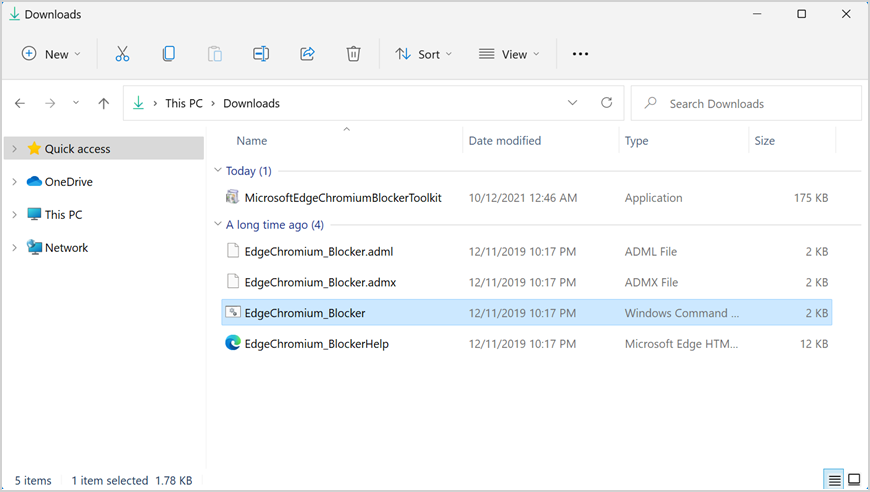Open the See more ellipsis menu
The width and height of the screenshot is (870, 492).
tap(580, 54)
